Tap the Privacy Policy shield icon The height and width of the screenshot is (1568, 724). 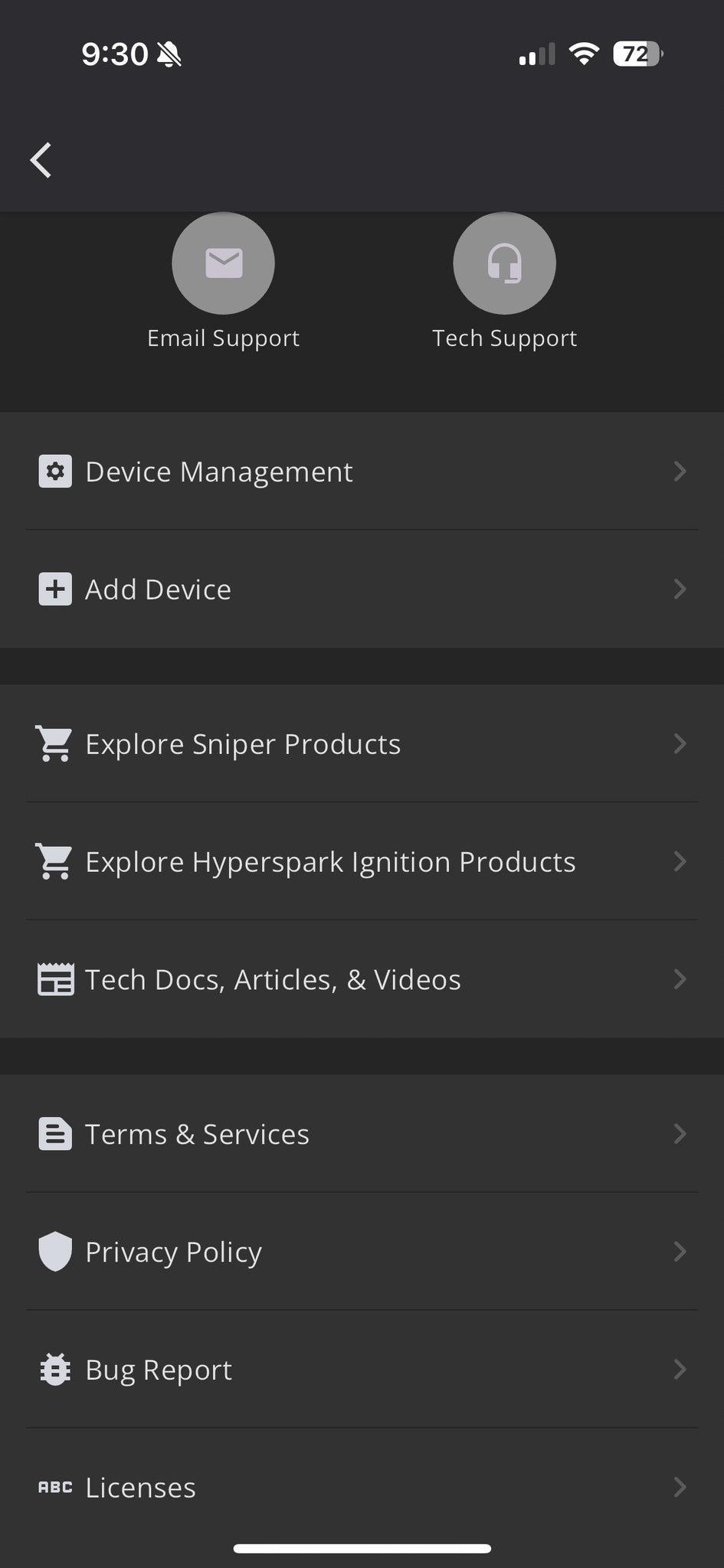point(55,1252)
